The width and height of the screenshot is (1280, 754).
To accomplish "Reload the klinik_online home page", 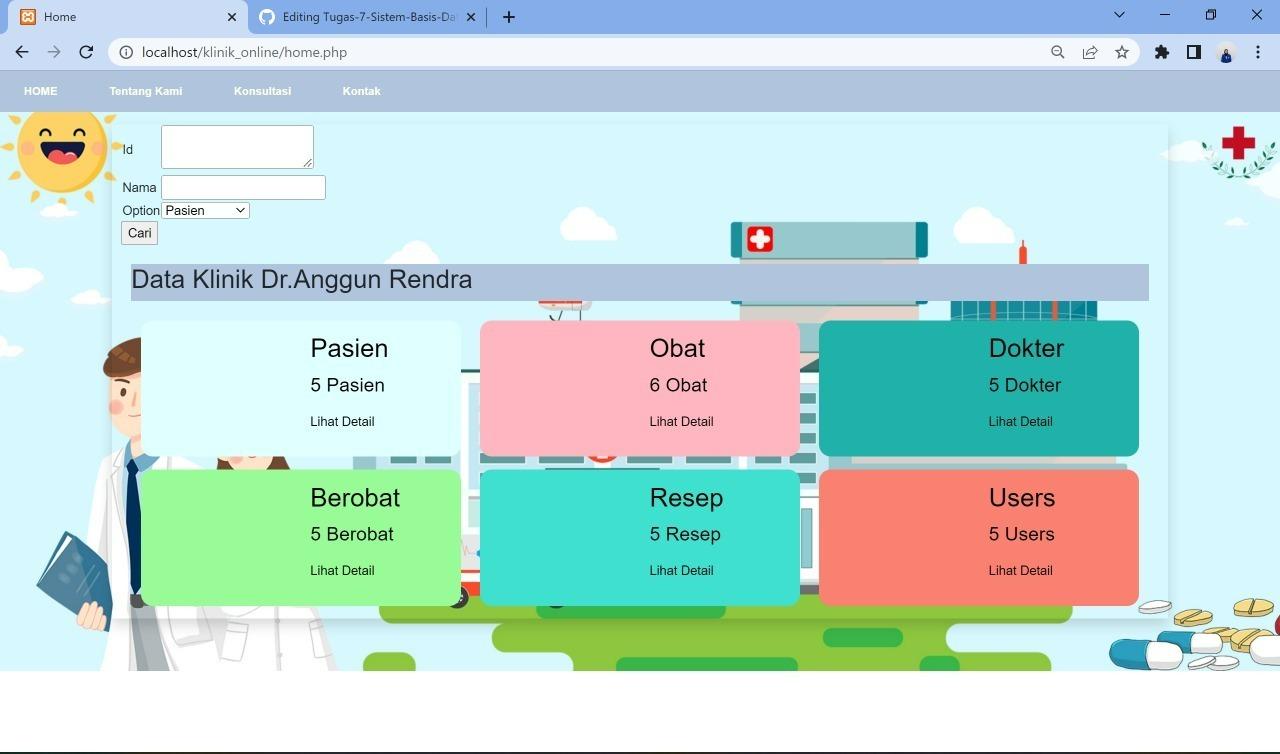I will coord(86,52).
